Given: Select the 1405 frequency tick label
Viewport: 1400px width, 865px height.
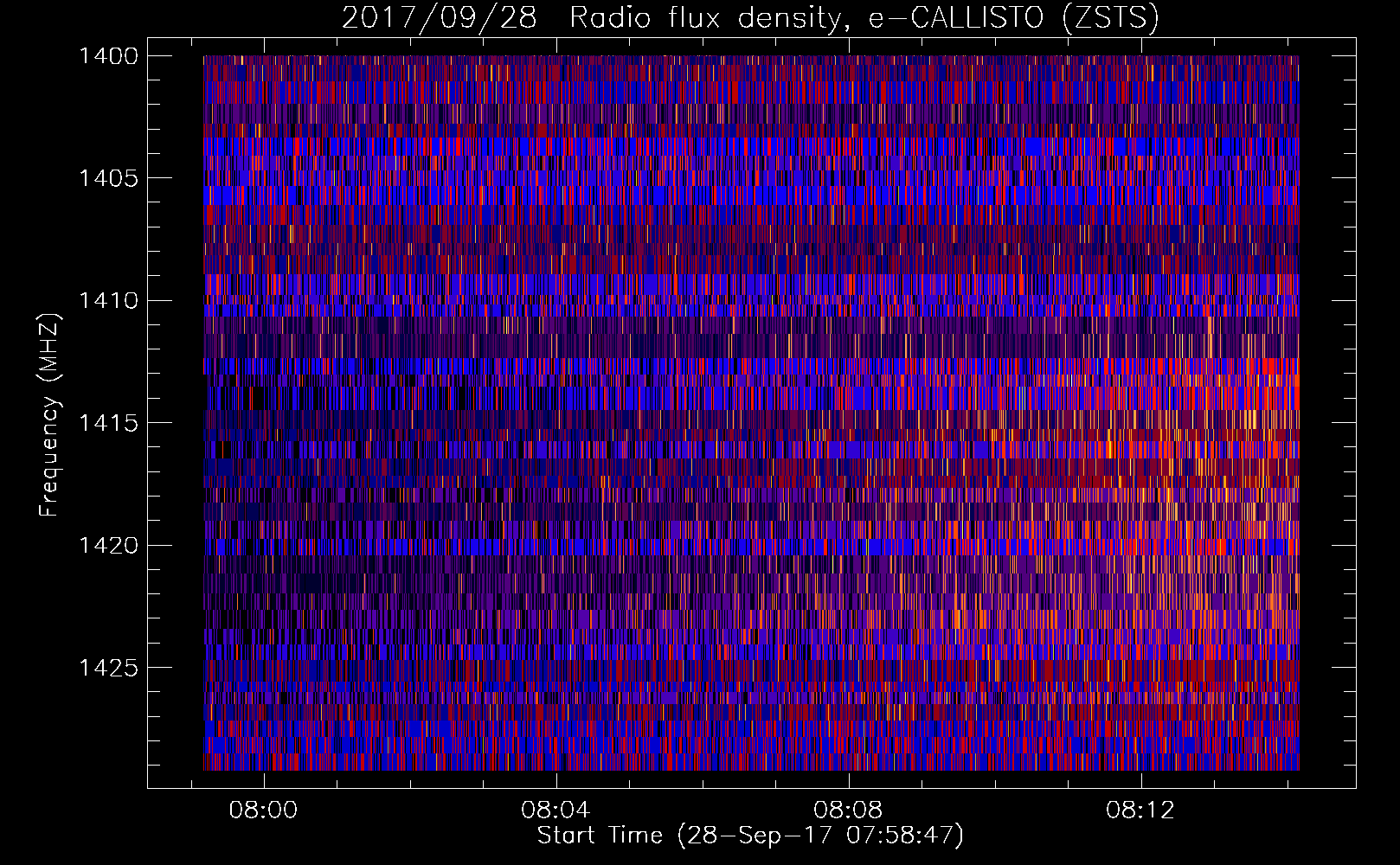Looking at the screenshot, I should pos(108,178).
